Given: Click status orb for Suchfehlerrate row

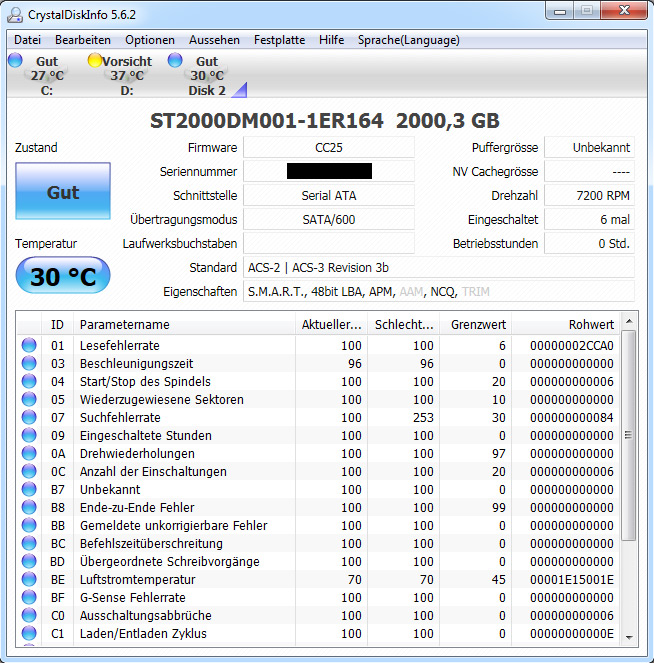Looking at the screenshot, I should click(29, 417).
